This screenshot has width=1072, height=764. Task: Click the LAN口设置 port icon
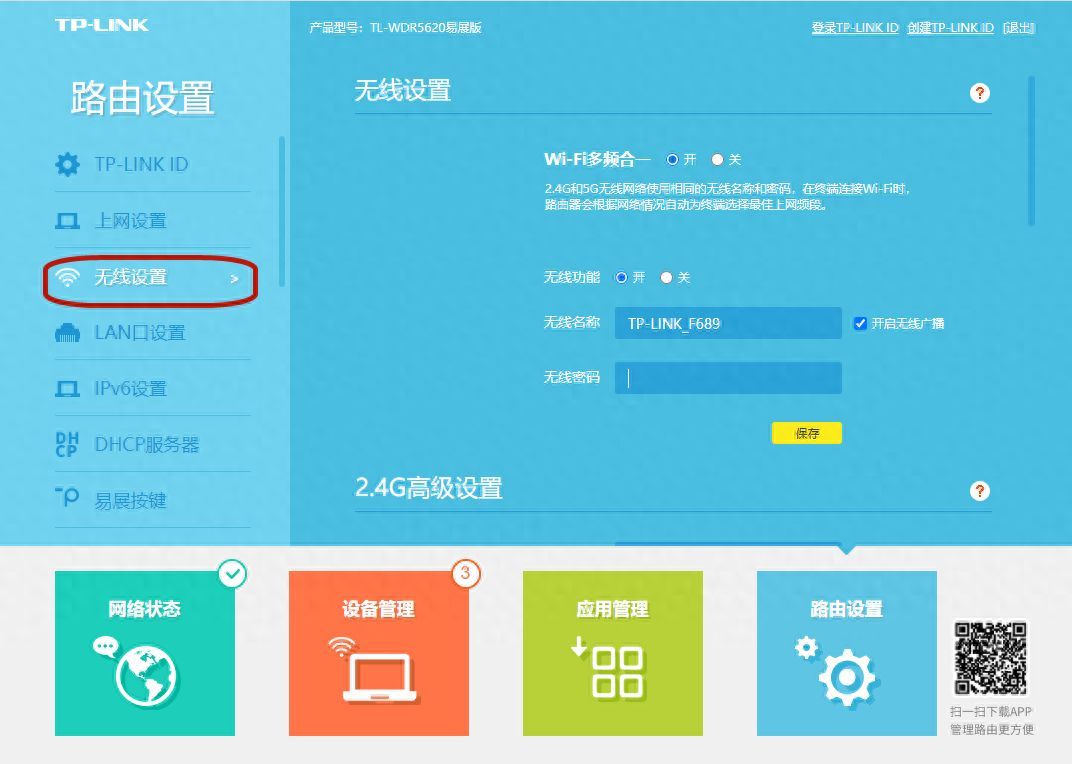click(68, 333)
